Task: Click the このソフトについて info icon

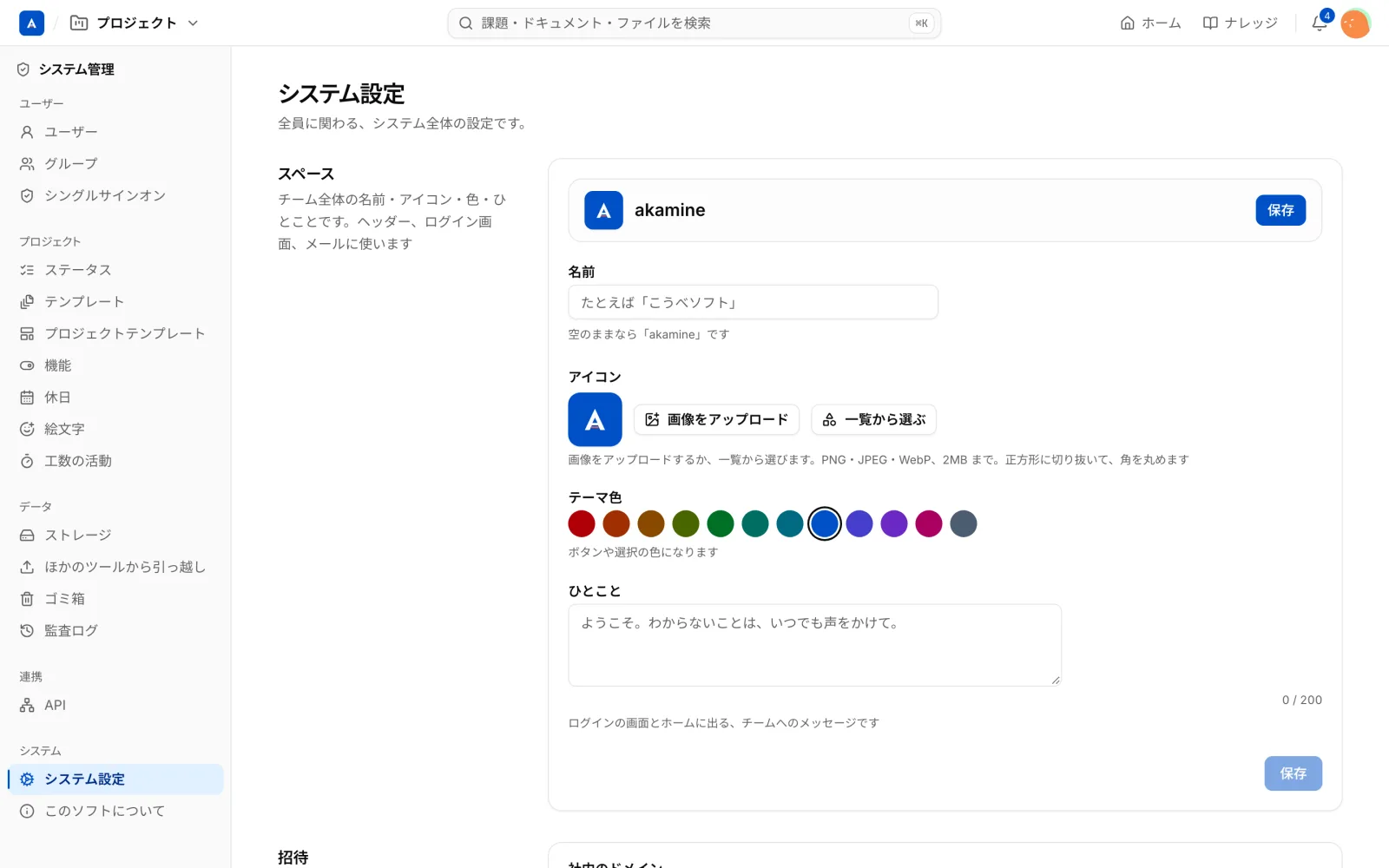Action: pyautogui.click(x=27, y=812)
